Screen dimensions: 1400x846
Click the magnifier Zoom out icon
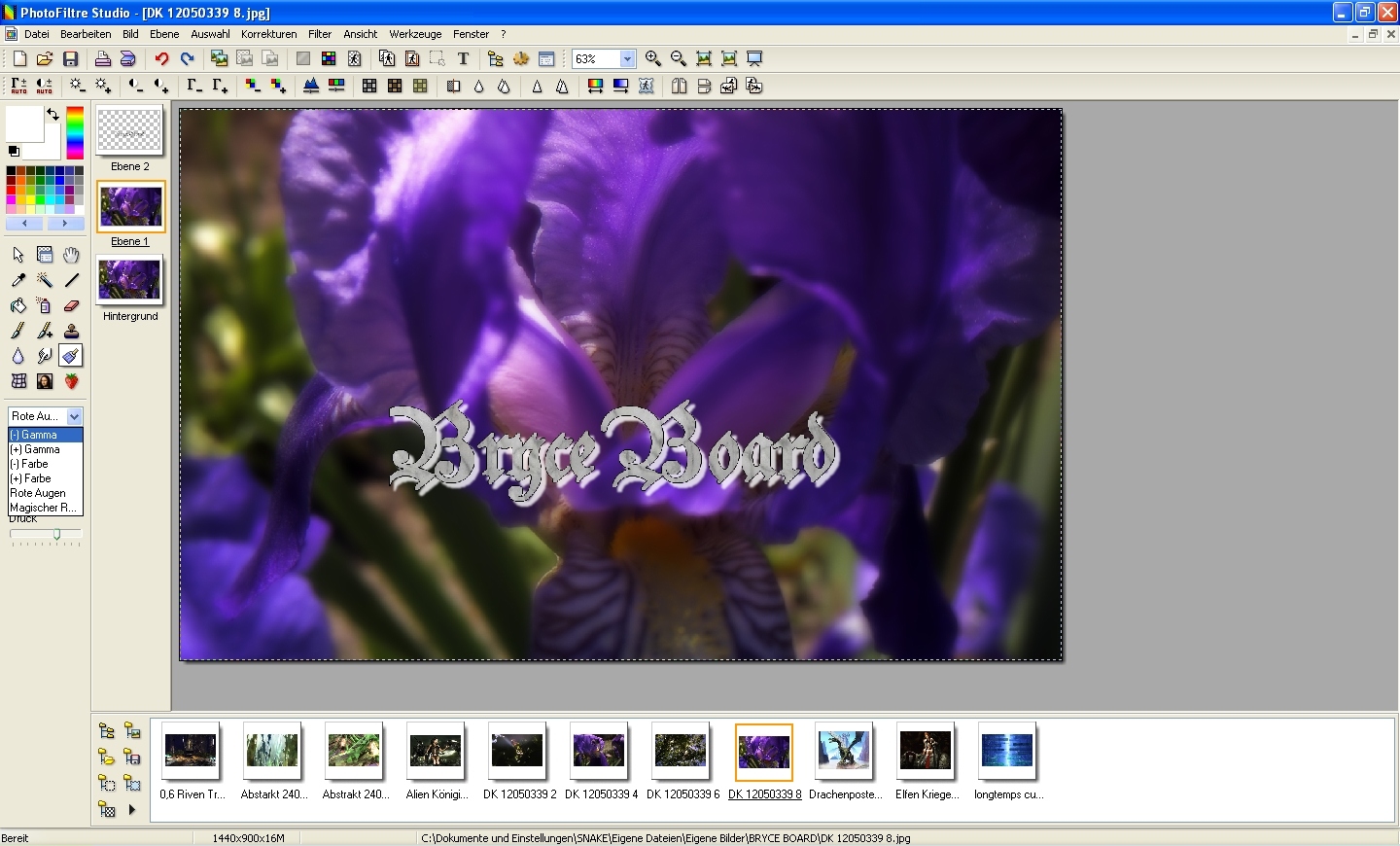click(x=679, y=59)
